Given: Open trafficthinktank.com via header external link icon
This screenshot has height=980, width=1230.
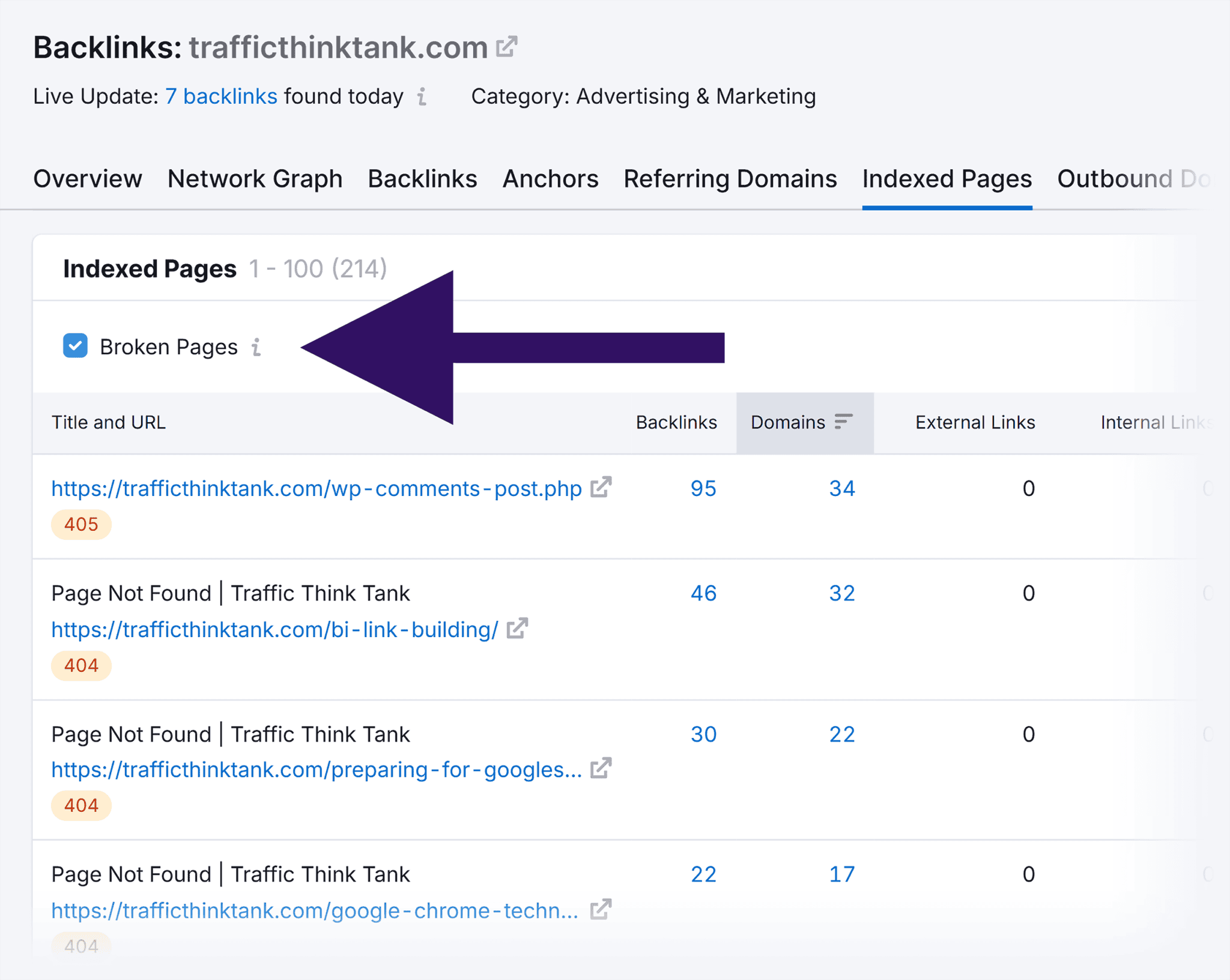Looking at the screenshot, I should tap(507, 46).
